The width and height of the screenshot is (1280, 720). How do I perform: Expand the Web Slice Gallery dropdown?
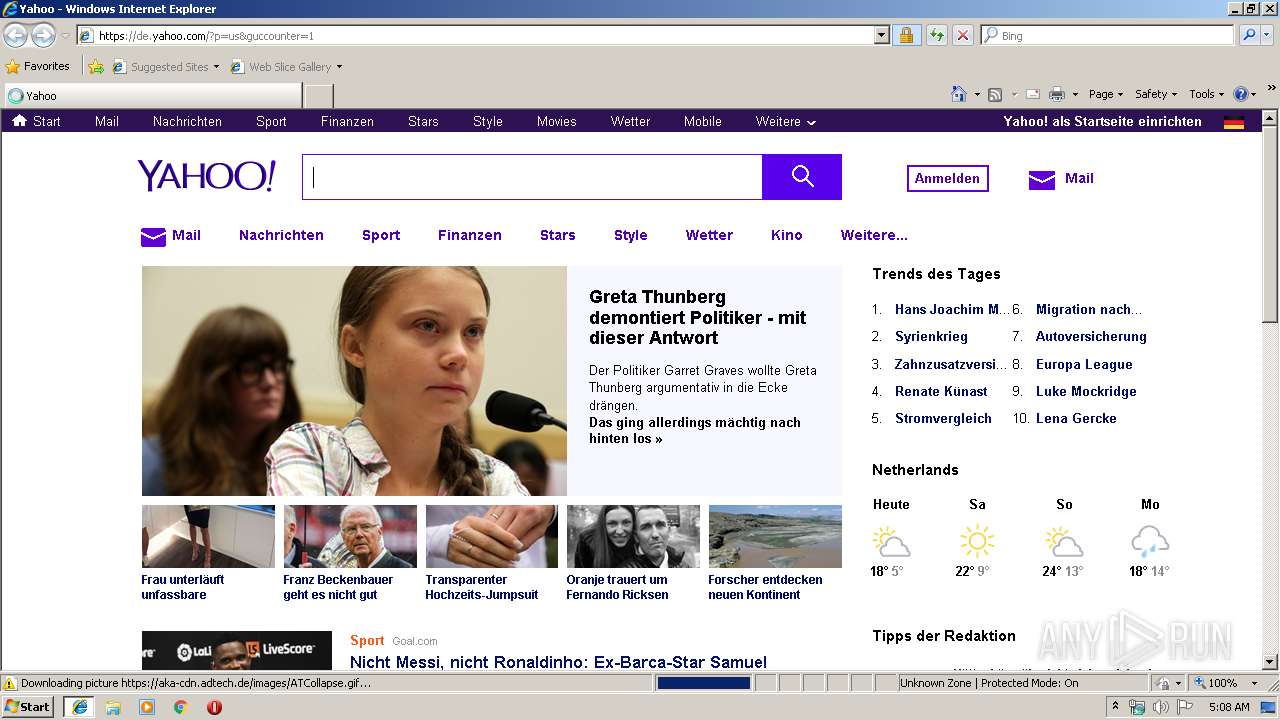pyautogui.click(x=339, y=67)
